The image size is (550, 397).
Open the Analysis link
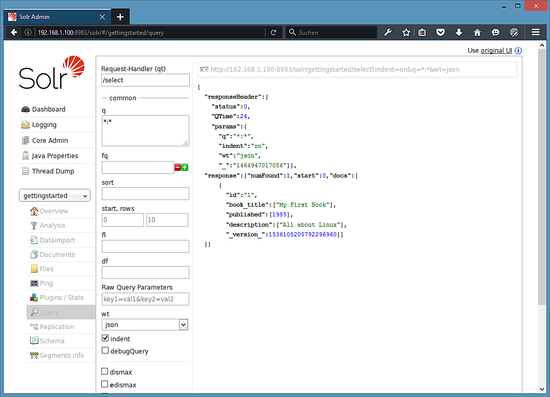52,226
